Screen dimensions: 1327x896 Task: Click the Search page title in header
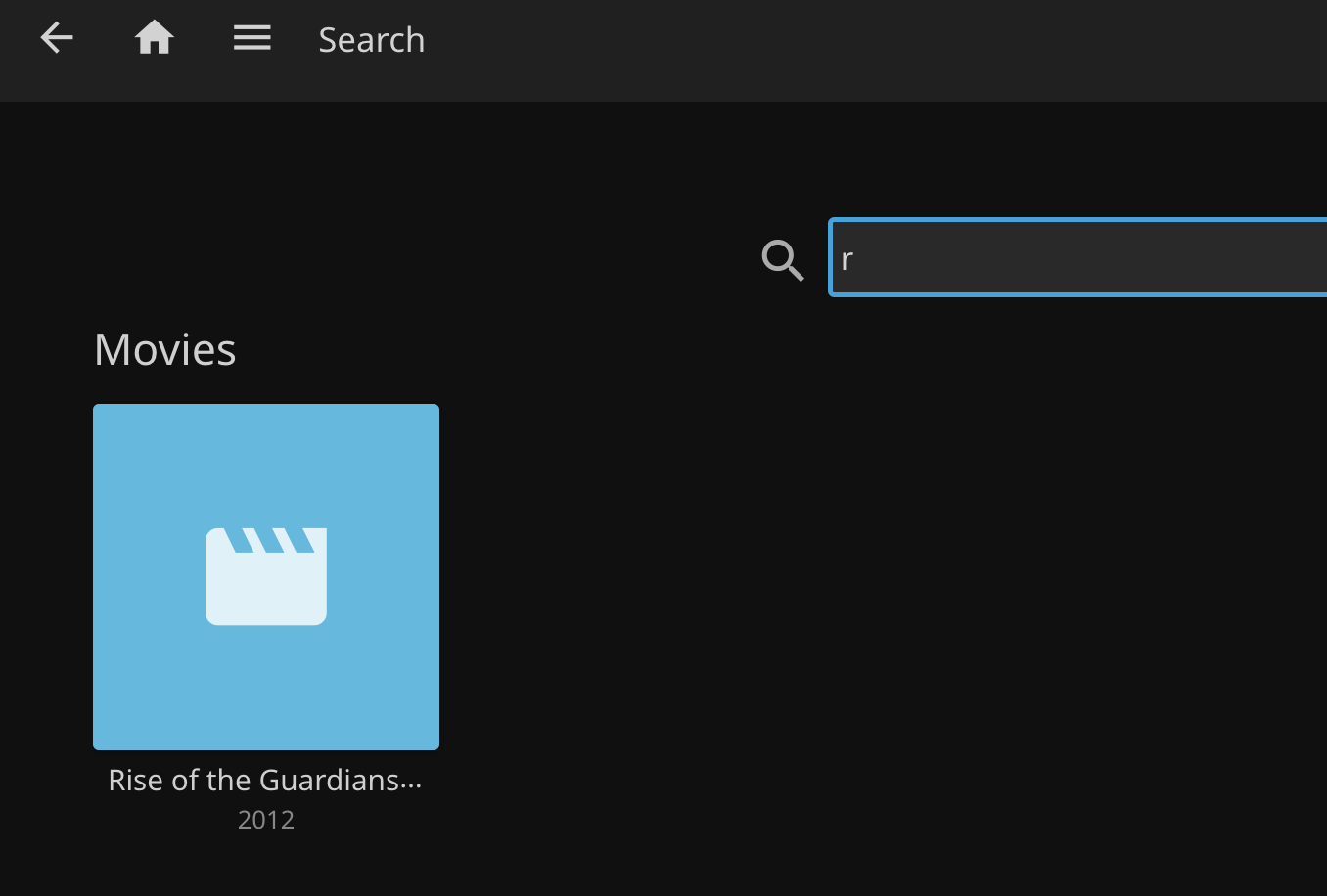click(x=372, y=40)
